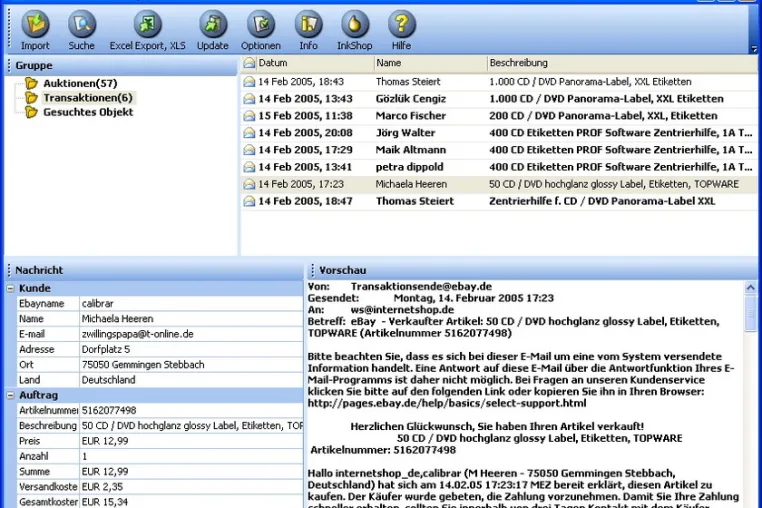This screenshot has height=508, width=762.
Task: Select date 14 Feb 2005, 18:43
Action: coord(301,82)
